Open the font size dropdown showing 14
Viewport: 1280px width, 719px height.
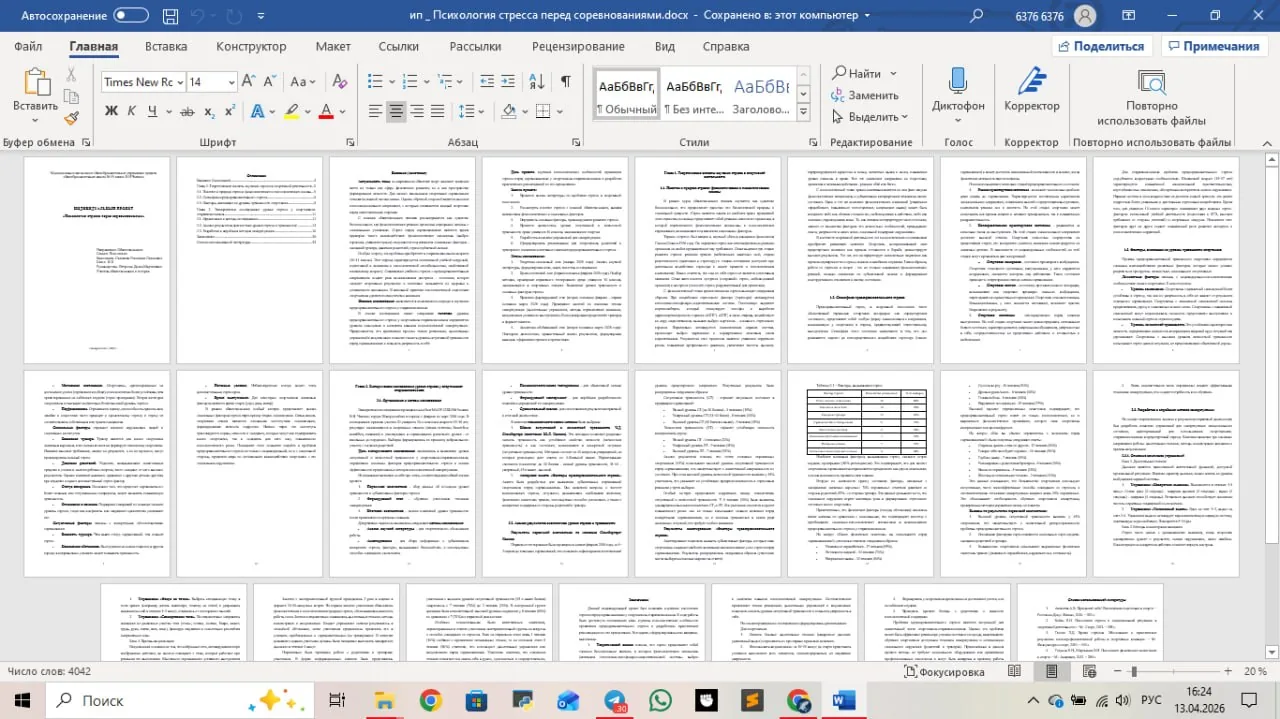[210, 82]
